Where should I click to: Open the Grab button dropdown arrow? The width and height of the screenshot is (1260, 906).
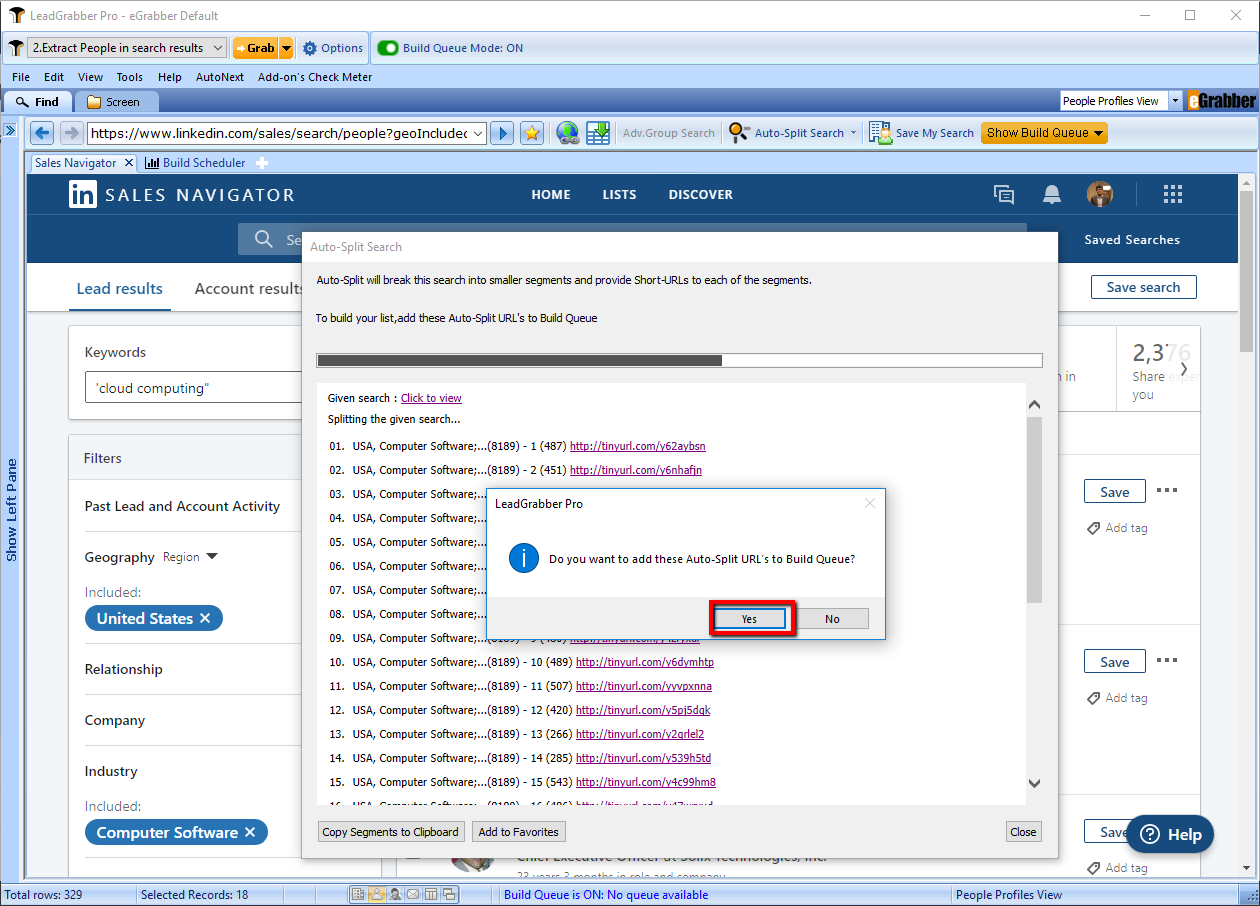[x=287, y=48]
